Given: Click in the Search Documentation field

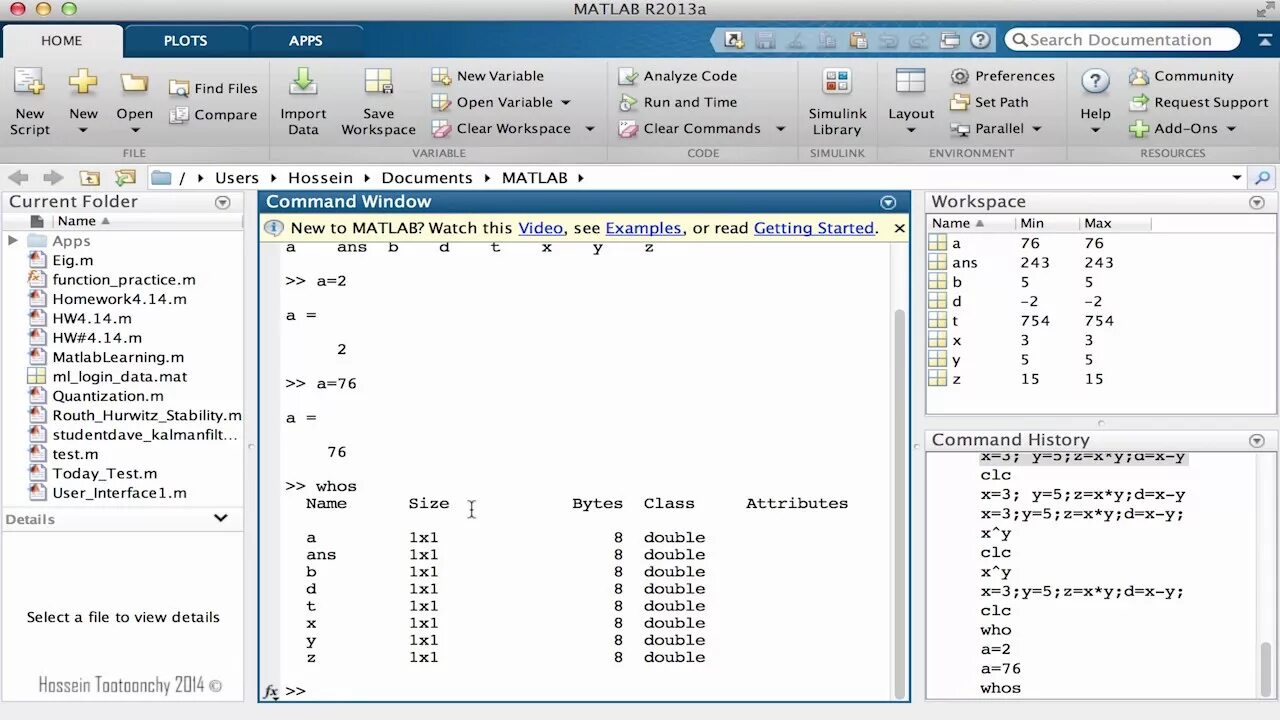Looking at the screenshot, I should [x=1122, y=40].
